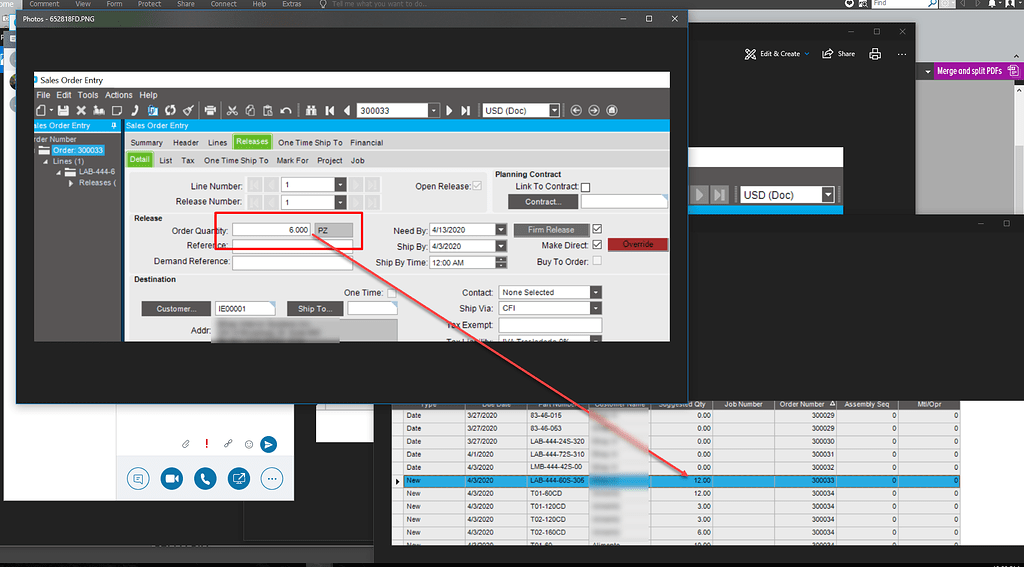The image size is (1024, 567).
Task: Start an audio call in the chat window
Action: click(205, 479)
